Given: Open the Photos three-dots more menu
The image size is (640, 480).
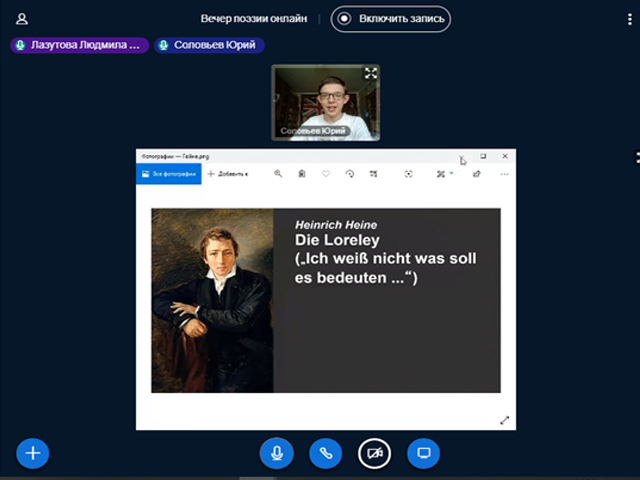Looking at the screenshot, I should [x=504, y=174].
